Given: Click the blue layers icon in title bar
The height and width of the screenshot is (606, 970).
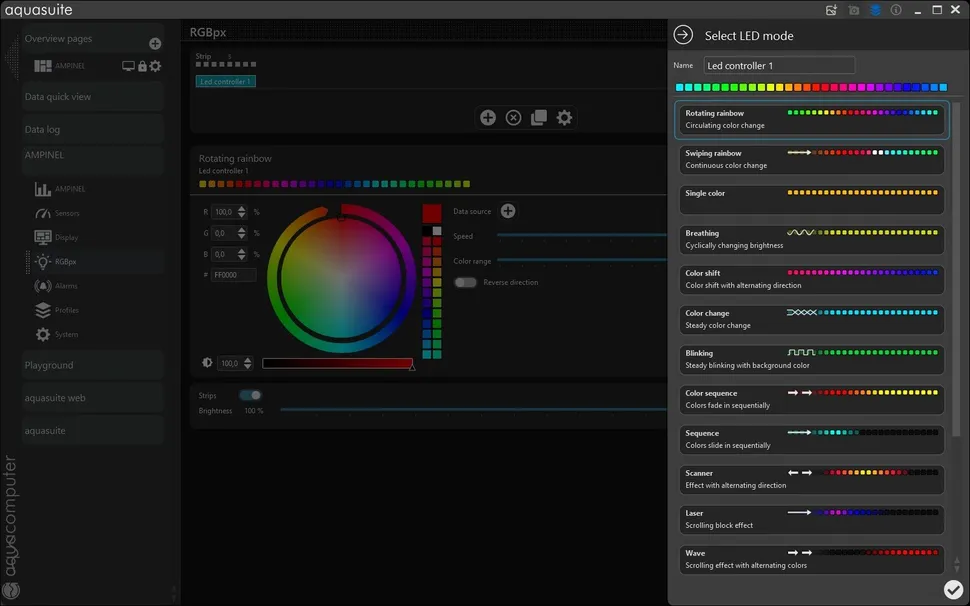Looking at the screenshot, I should coord(875,10).
